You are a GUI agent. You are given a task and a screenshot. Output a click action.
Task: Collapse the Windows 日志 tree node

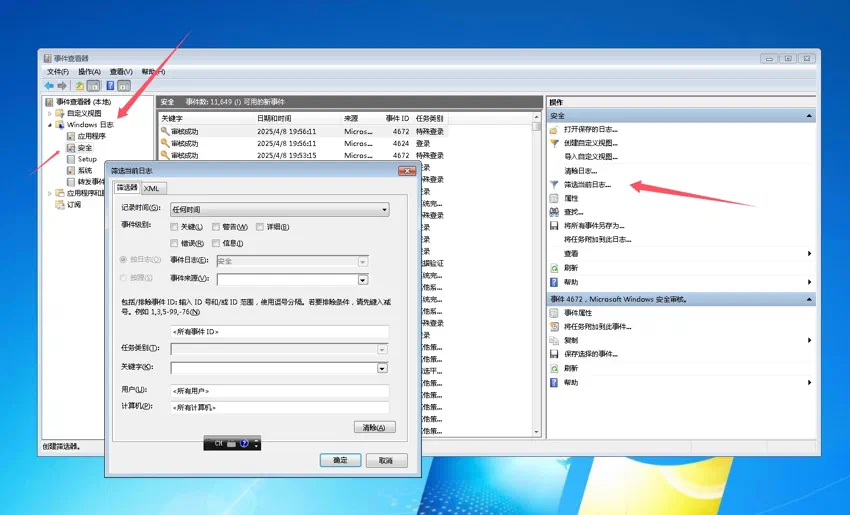pyautogui.click(x=50, y=125)
